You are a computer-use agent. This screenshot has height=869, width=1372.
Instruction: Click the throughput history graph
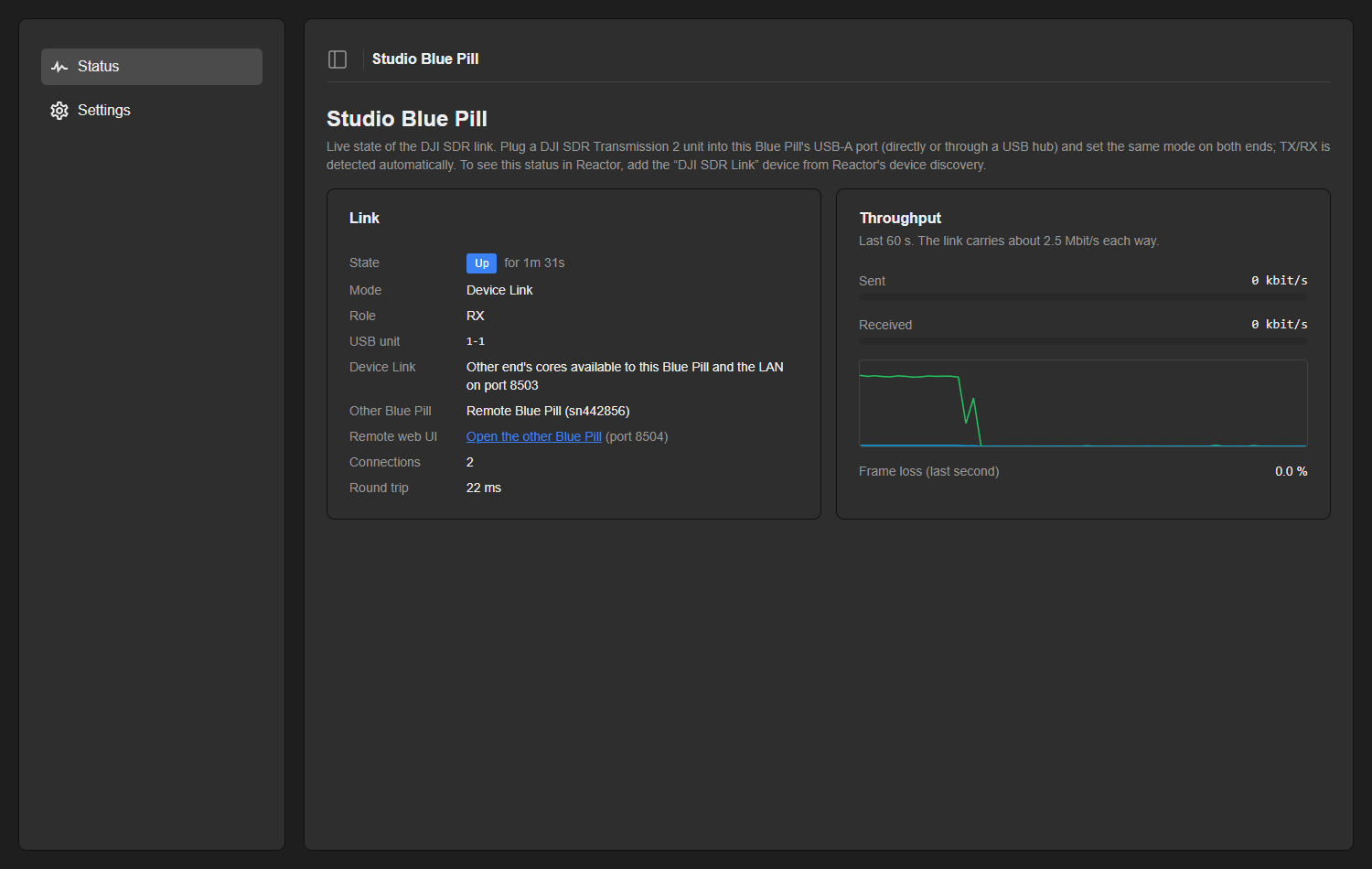[x=1083, y=403]
